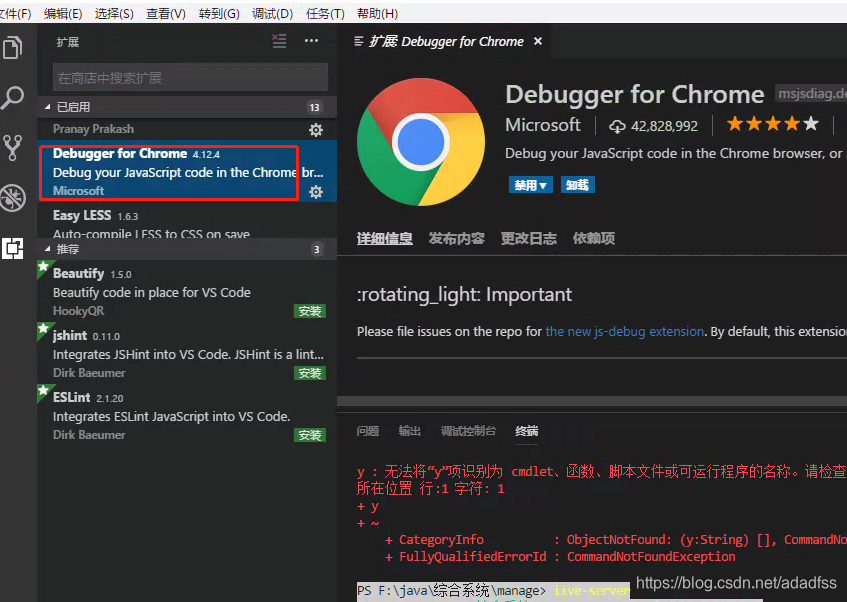
Task: Switch to 问题 problems panel tab
Action: 368,431
